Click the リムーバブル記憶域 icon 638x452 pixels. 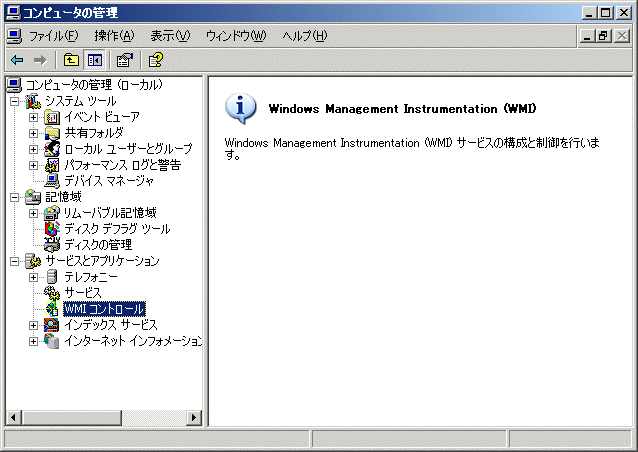click(x=52, y=213)
